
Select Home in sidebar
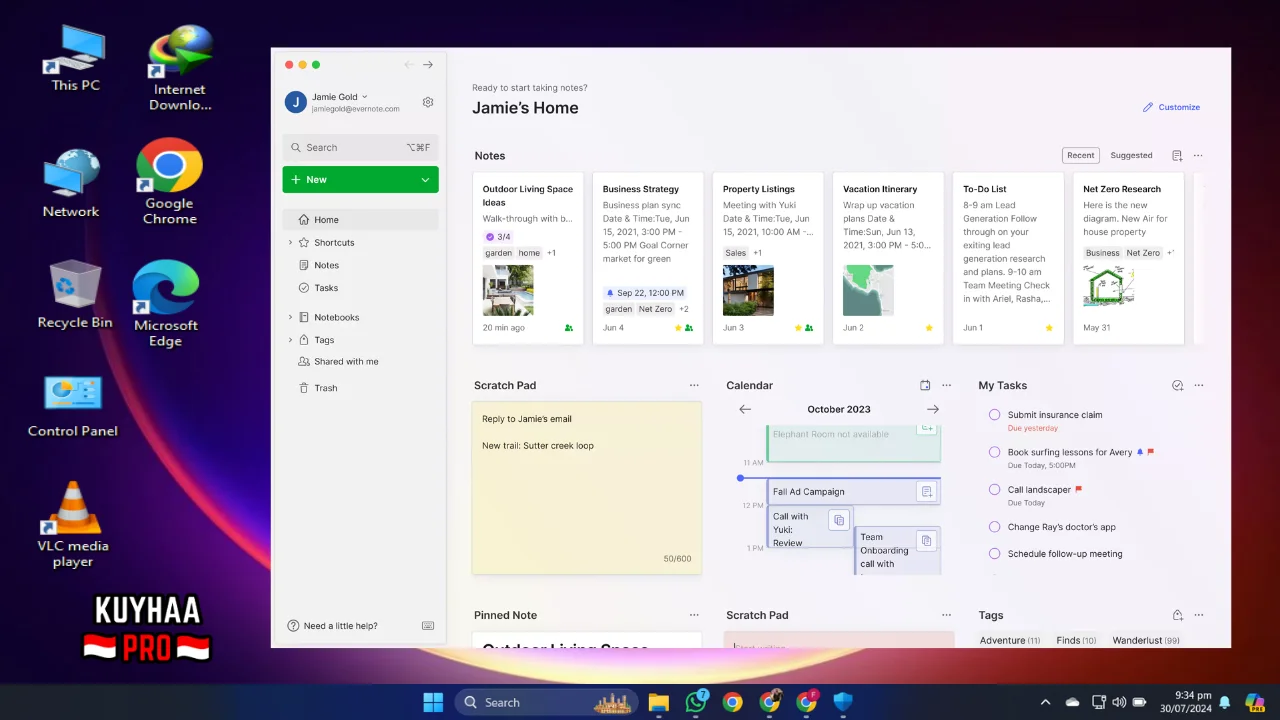pos(360,220)
